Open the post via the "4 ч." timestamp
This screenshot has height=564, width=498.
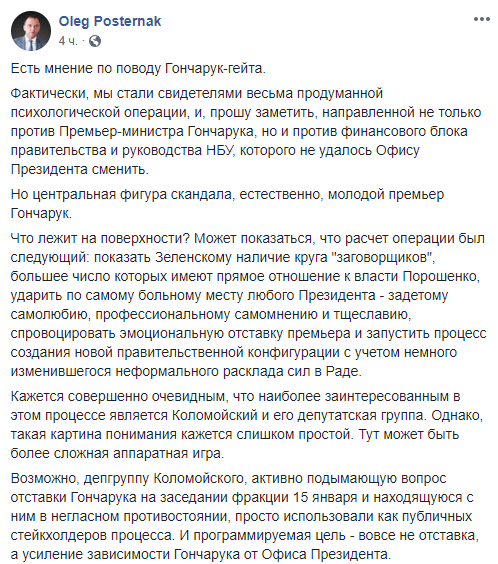point(68,41)
